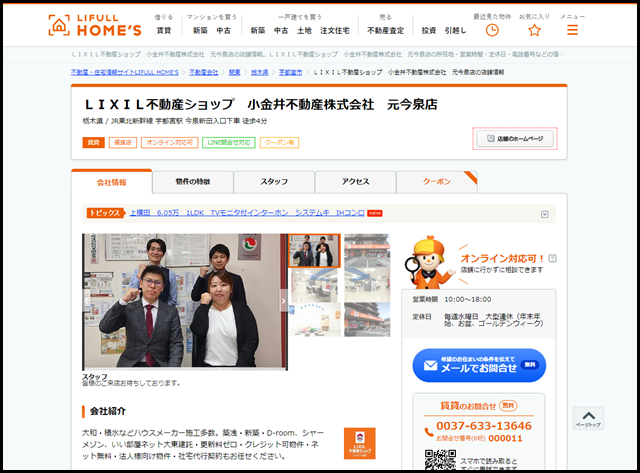Viewport: 640px width, 473px height.
Task: Click the large staff main photo
Action: coord(185,302)
